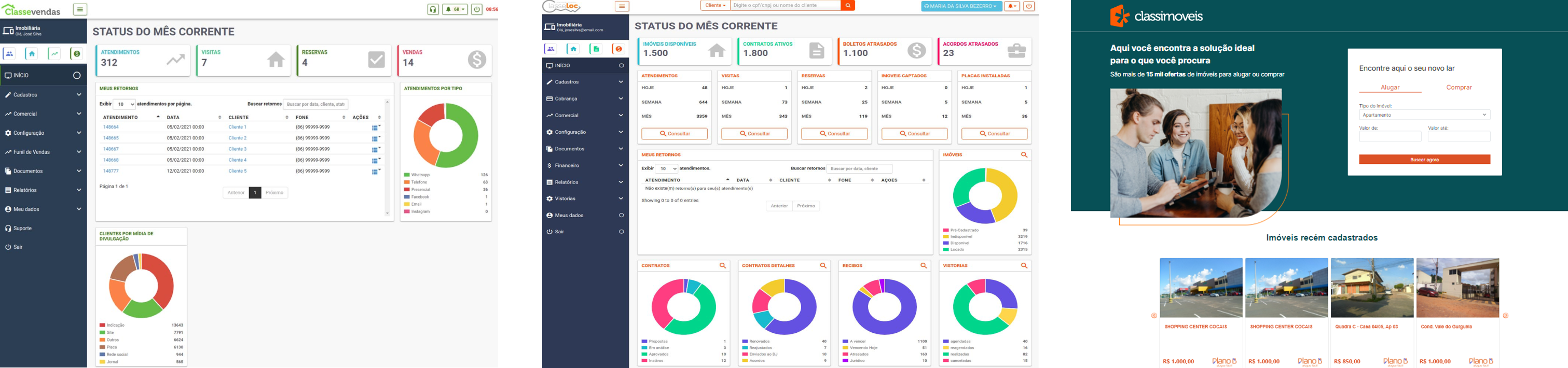Open the Tipo do imóvel dropdown showing Apartamento

click(x=1424, y=115)
